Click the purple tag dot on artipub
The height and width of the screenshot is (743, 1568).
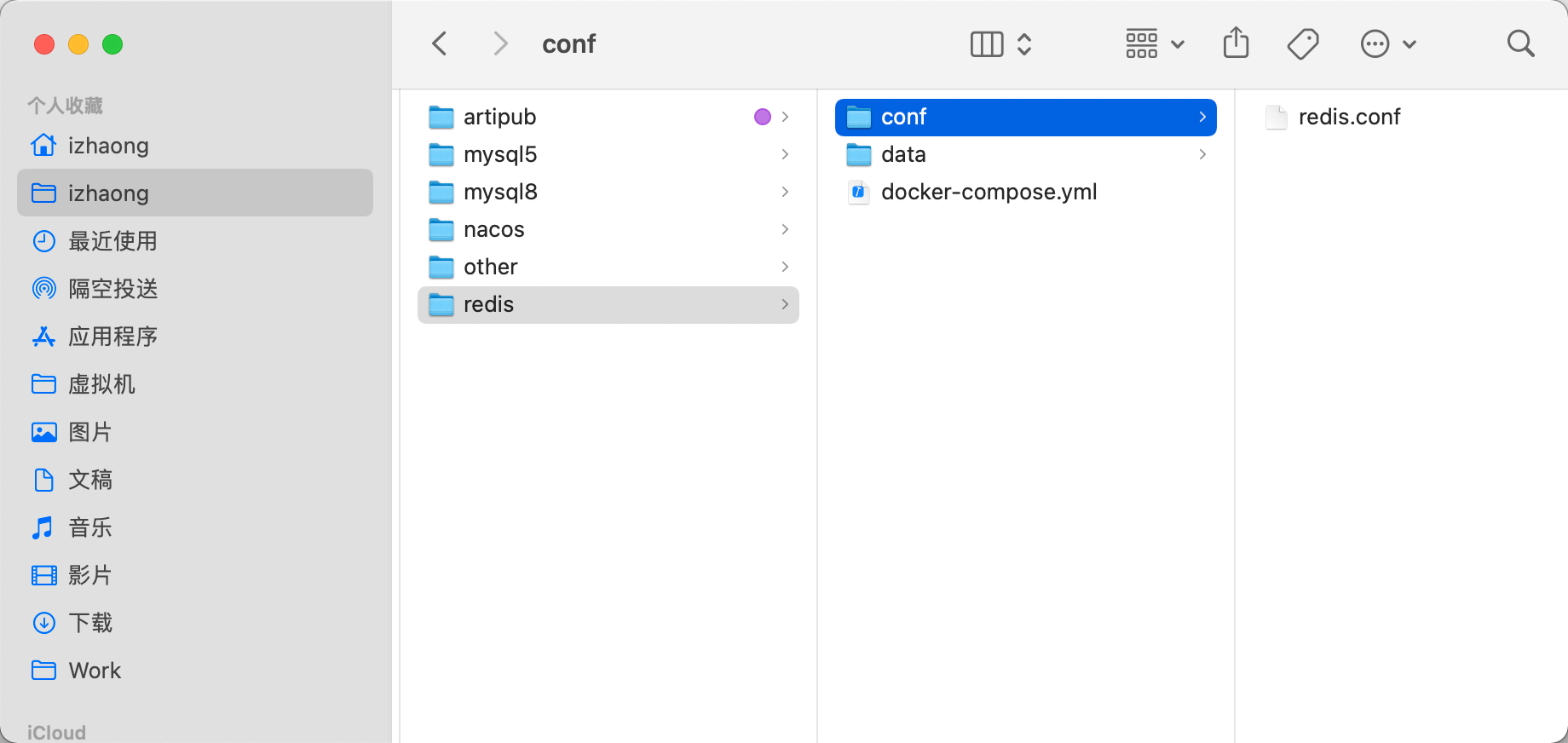tap(763, 117)
